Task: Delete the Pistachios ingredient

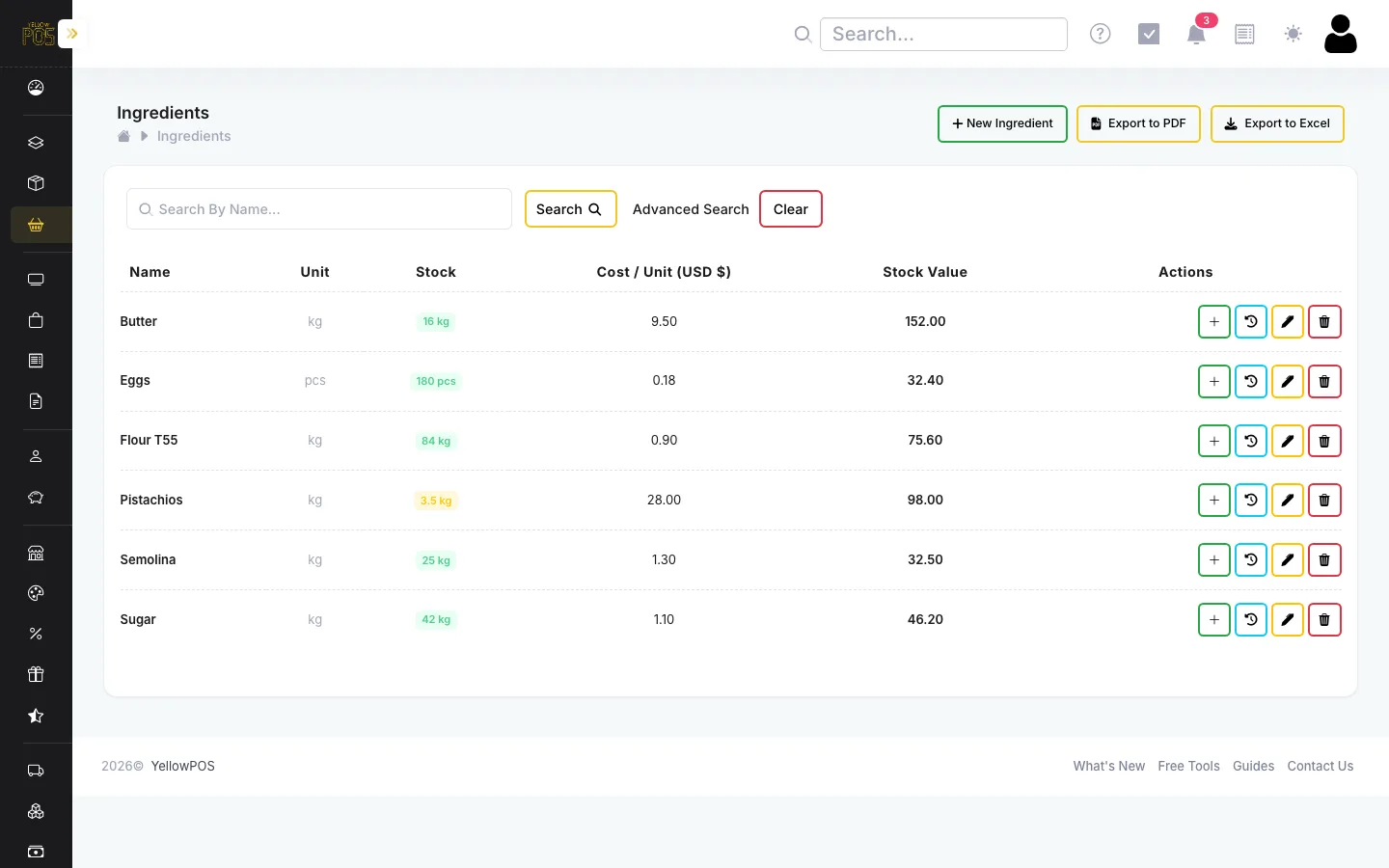Action: pos(1323,501)
